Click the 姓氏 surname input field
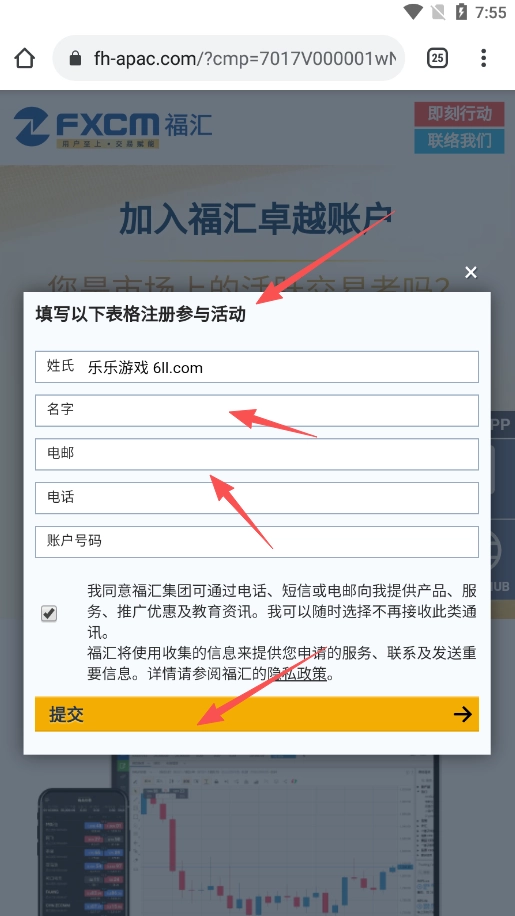Viewport: 515px width, 916px height. (x=257, y=367)
